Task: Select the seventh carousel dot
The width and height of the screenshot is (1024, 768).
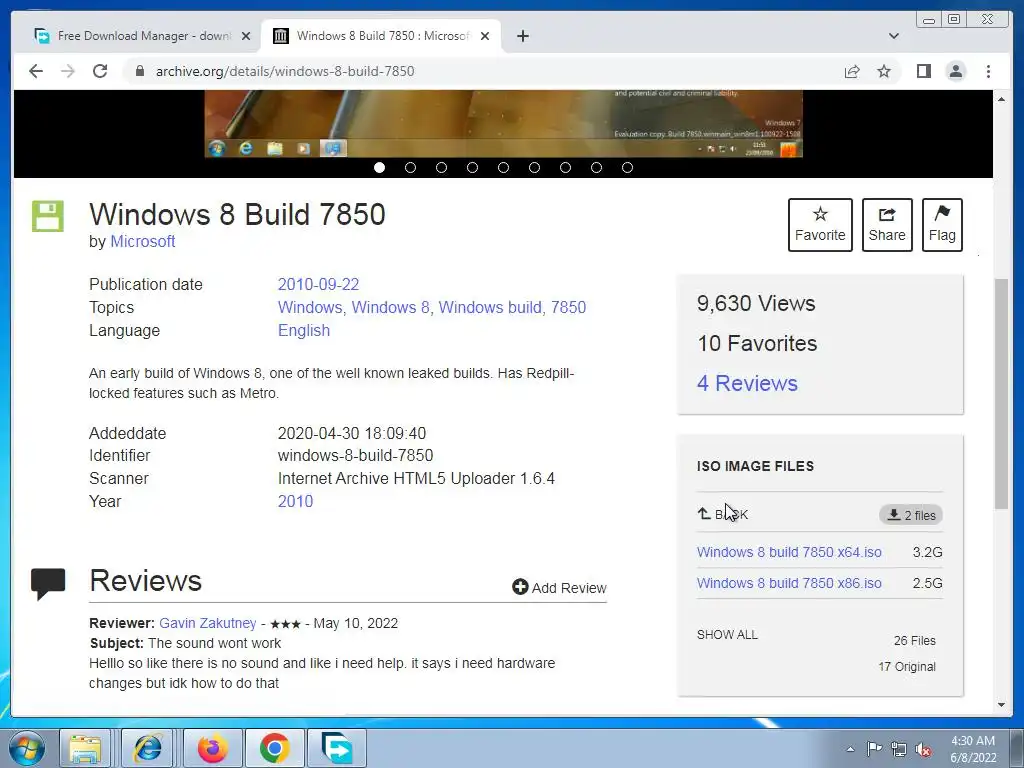Action: pyautogui.click(x=565, y=168)
